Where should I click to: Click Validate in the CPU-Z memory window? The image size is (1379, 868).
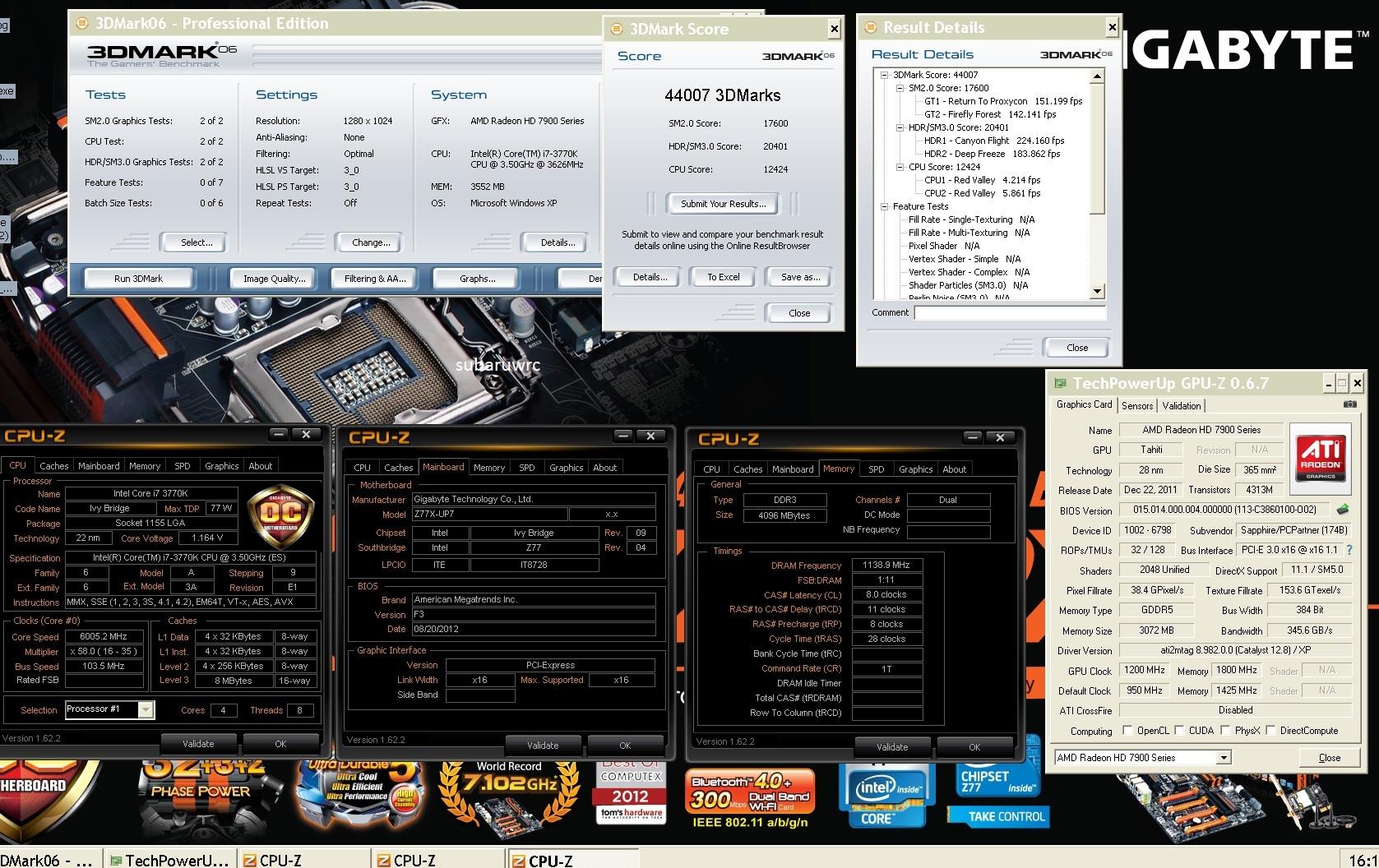[892, 747]
